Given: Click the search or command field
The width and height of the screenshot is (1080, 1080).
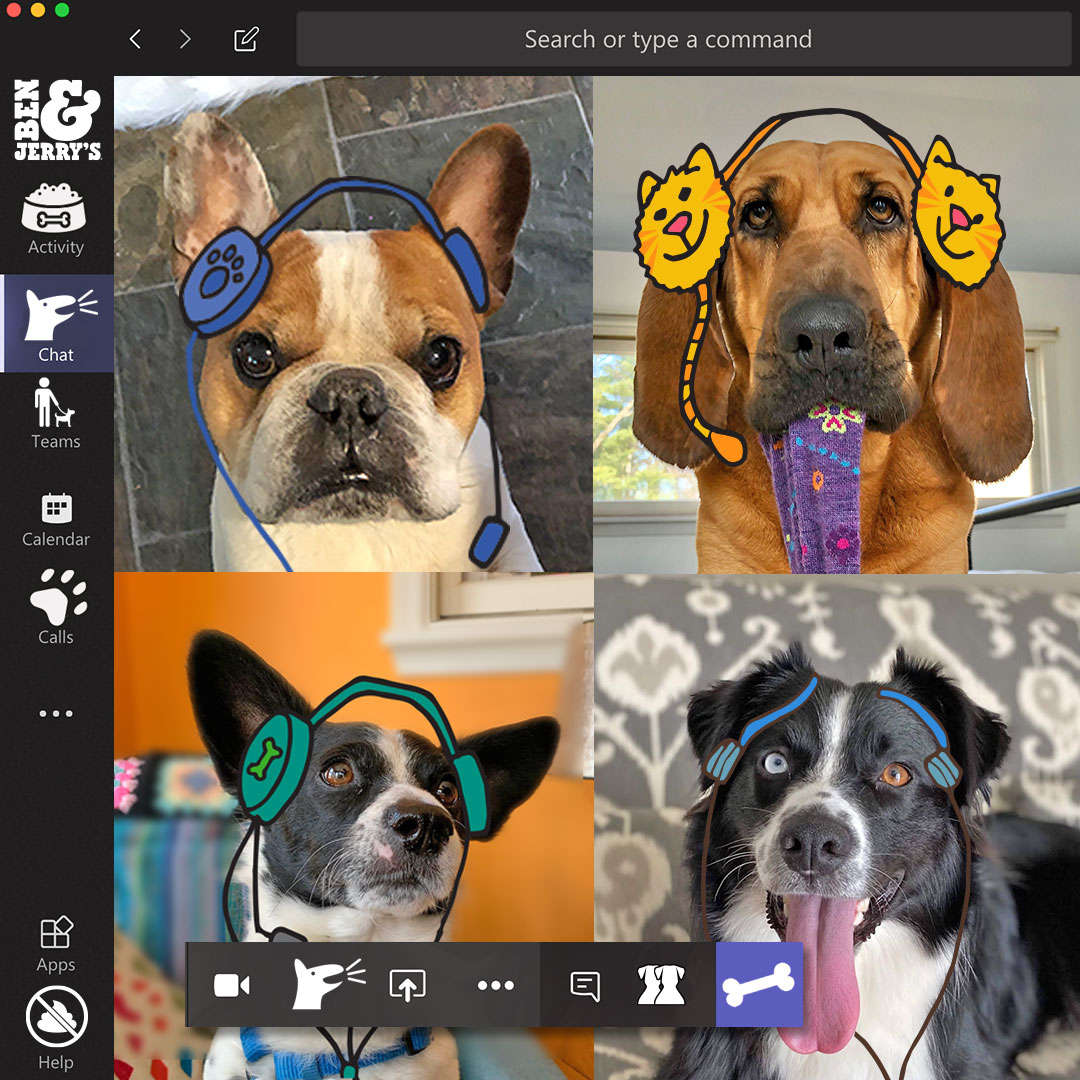Looking at the screenshot, I should pyautogui.click(x=667, y=39).
